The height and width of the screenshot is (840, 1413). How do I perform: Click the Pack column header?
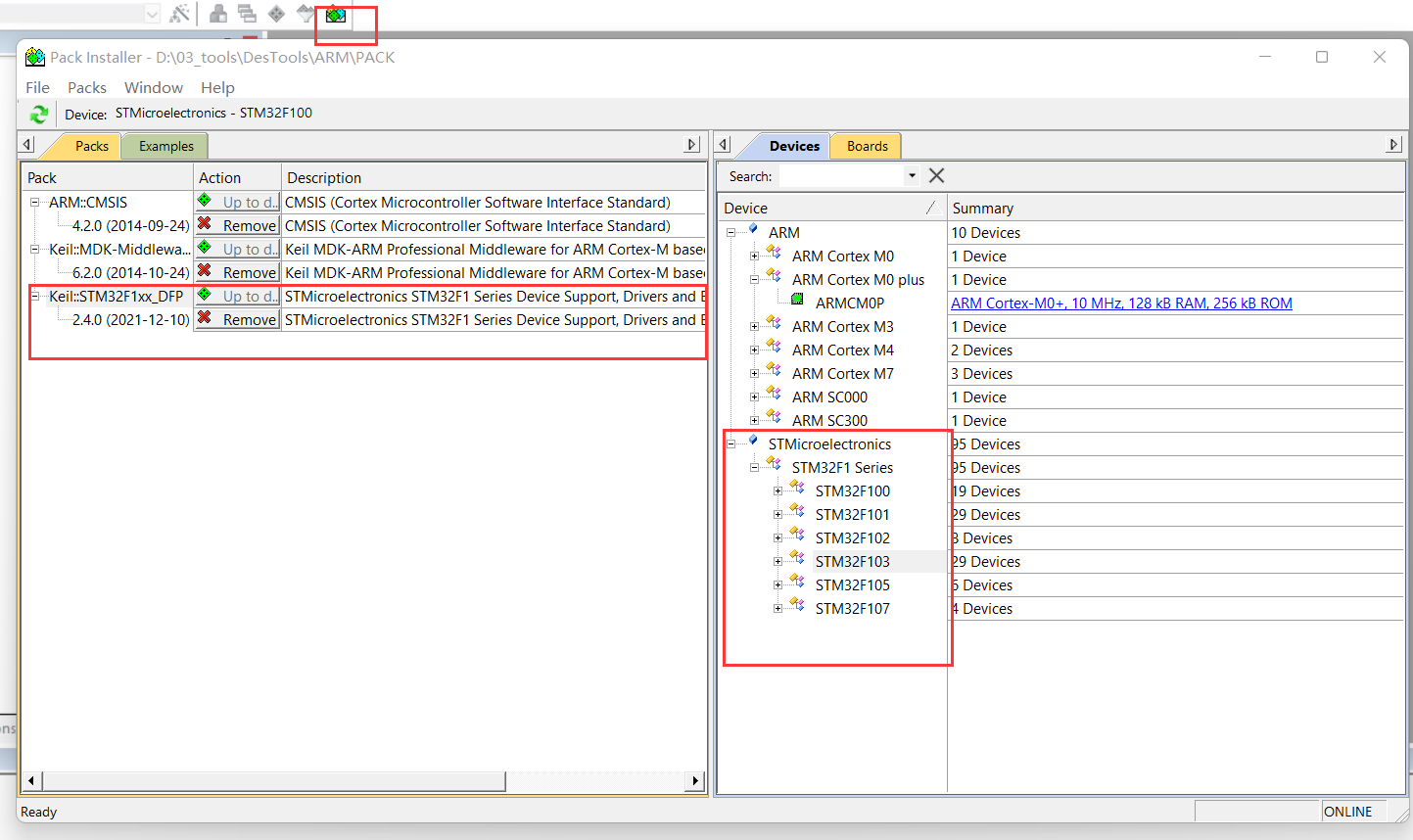(x=108, y=177)
